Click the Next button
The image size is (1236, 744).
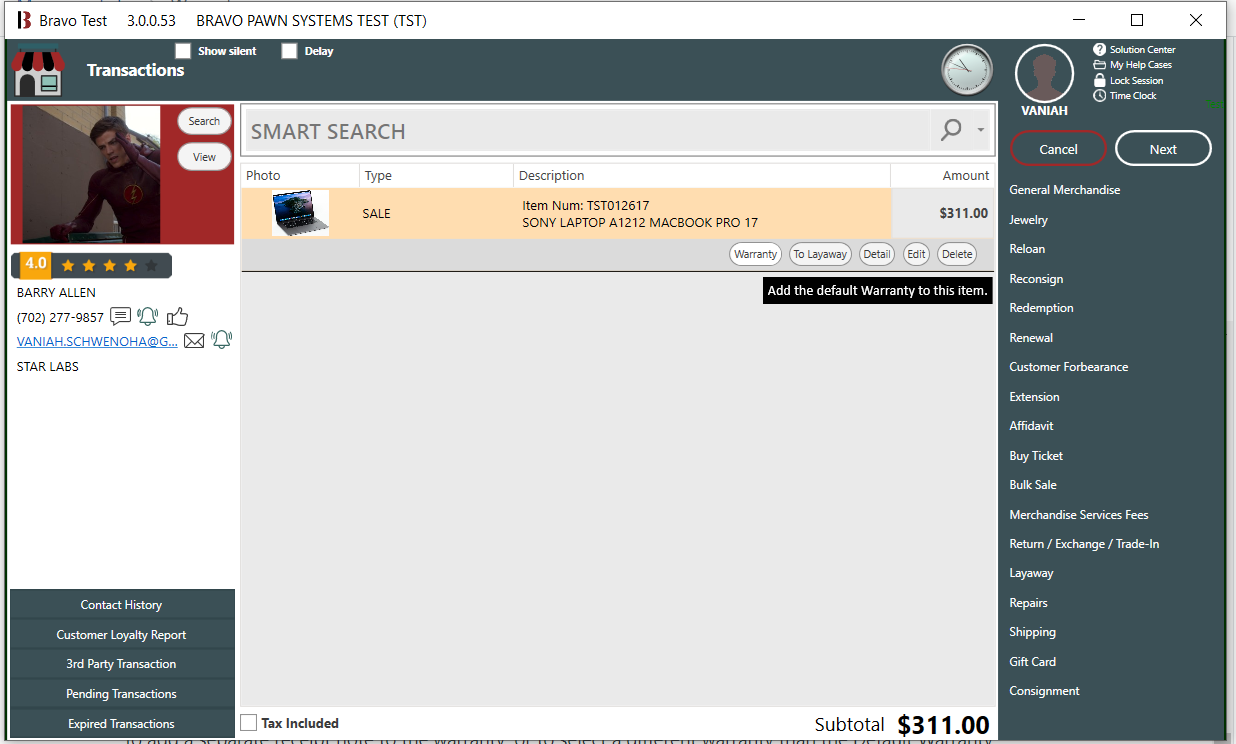[1163, 149]
